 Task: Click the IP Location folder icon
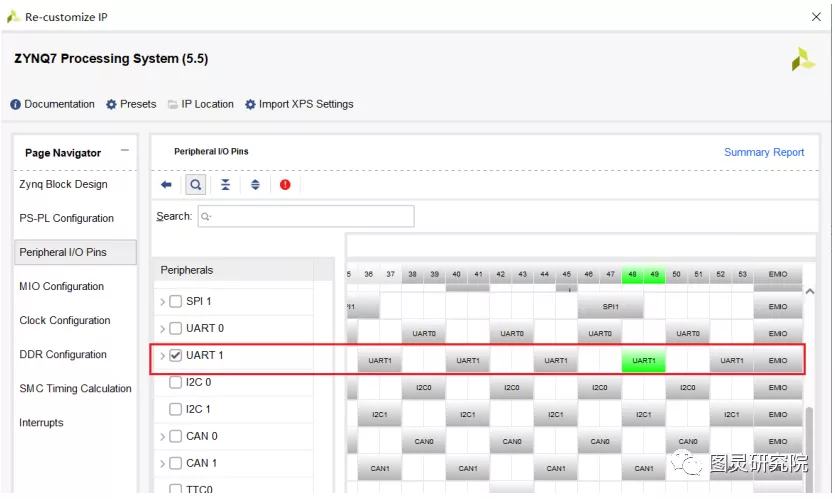(x=173, y=104)
